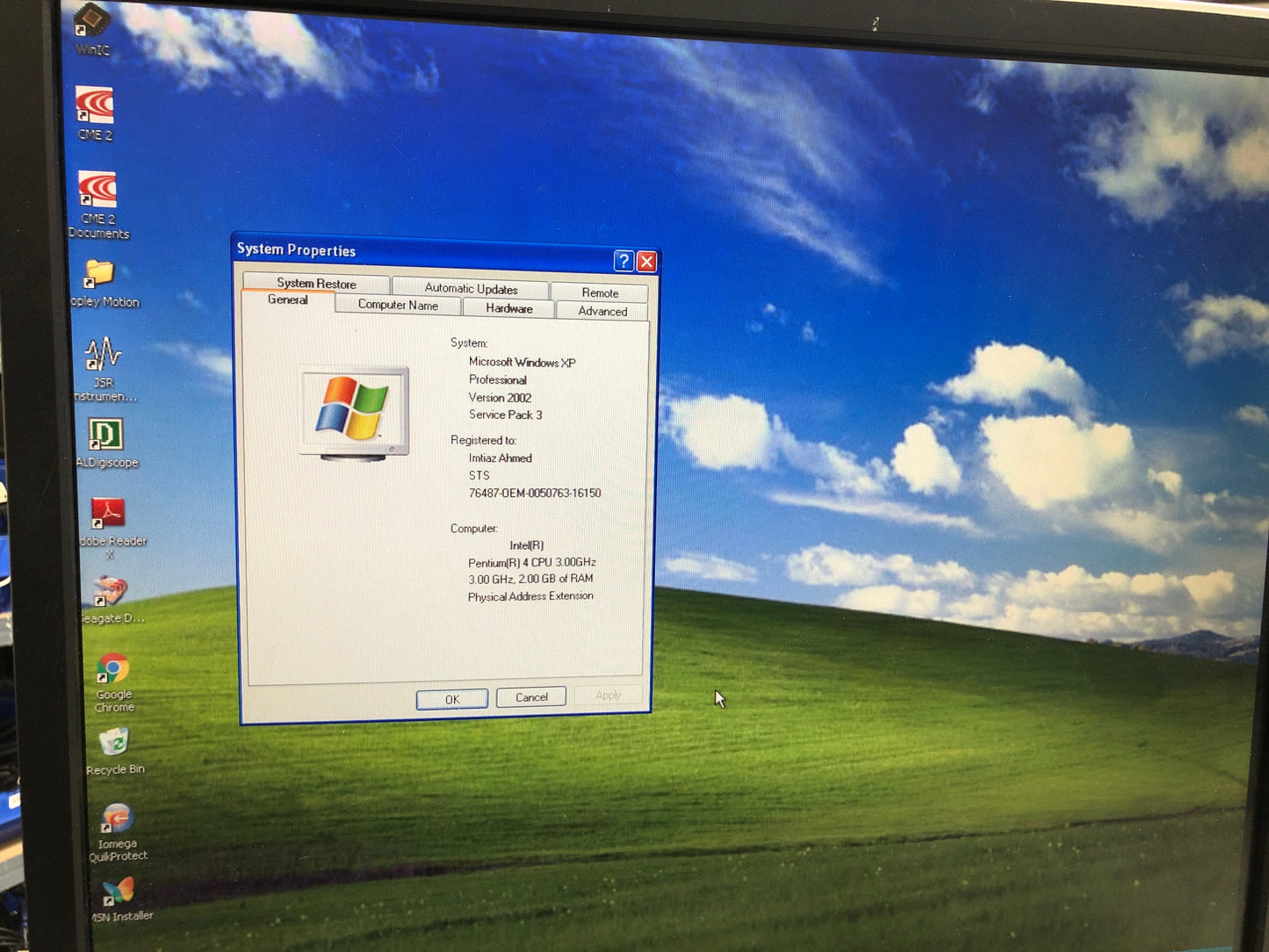Open the Recycle Bin

click(x=114, y=744)
